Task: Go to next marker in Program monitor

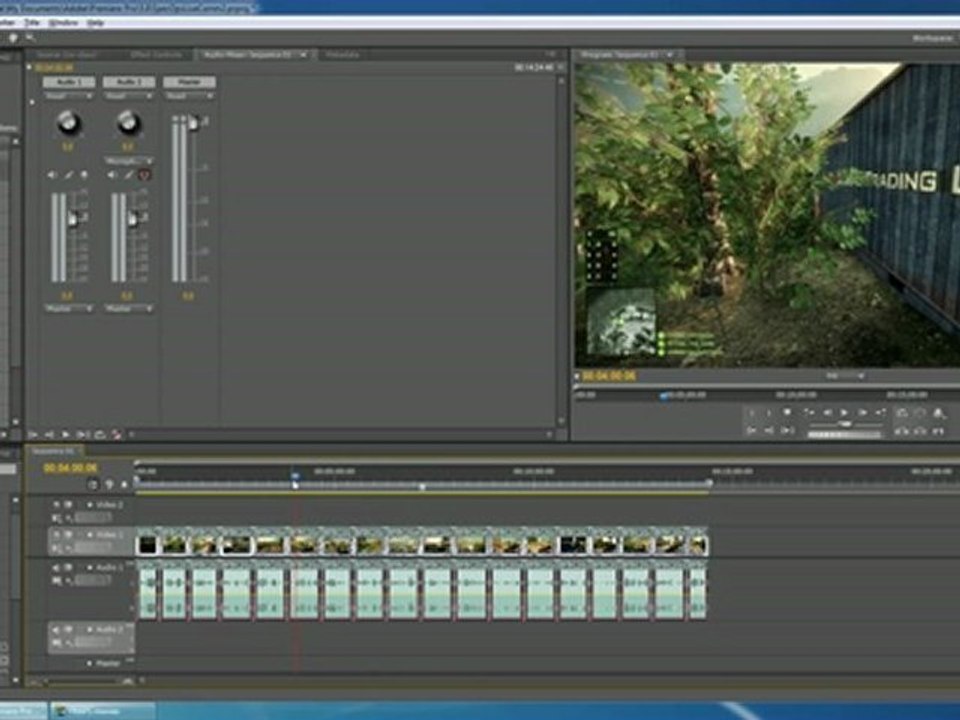Action: [880, 412]
